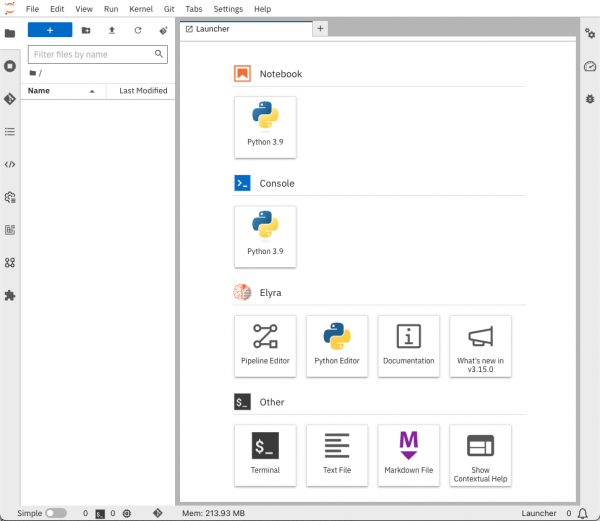
Task: Open Code Snippets sidebar panel
Action: 10,164
